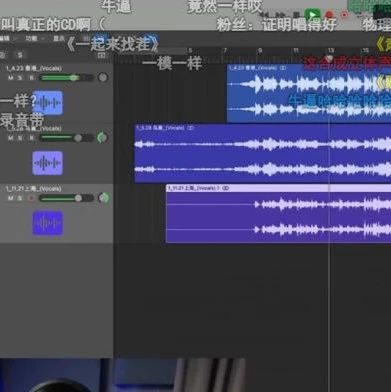Start playback with the green Play button
The width and height of the screenshot is (391, 392).
coord(312,15)
